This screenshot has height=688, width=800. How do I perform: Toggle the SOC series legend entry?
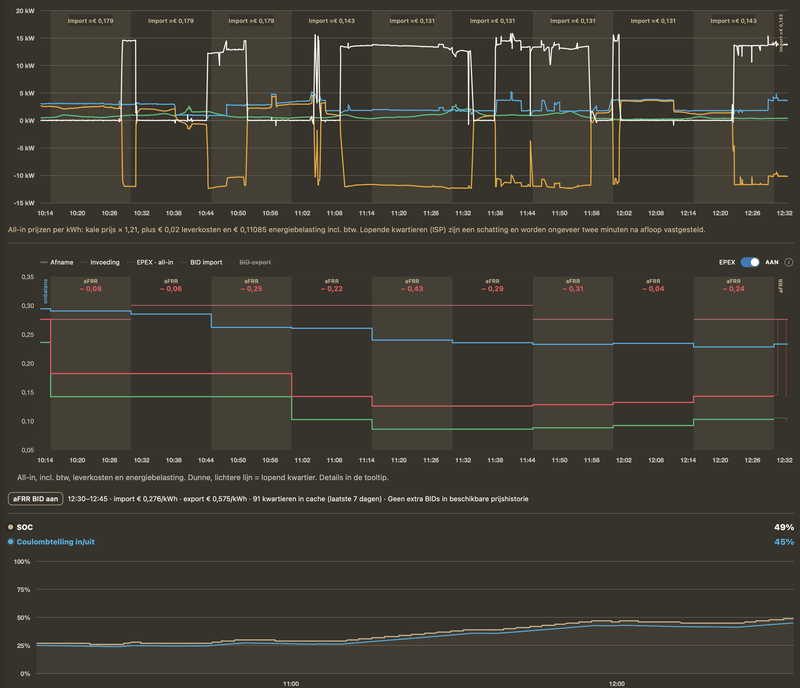20,527
